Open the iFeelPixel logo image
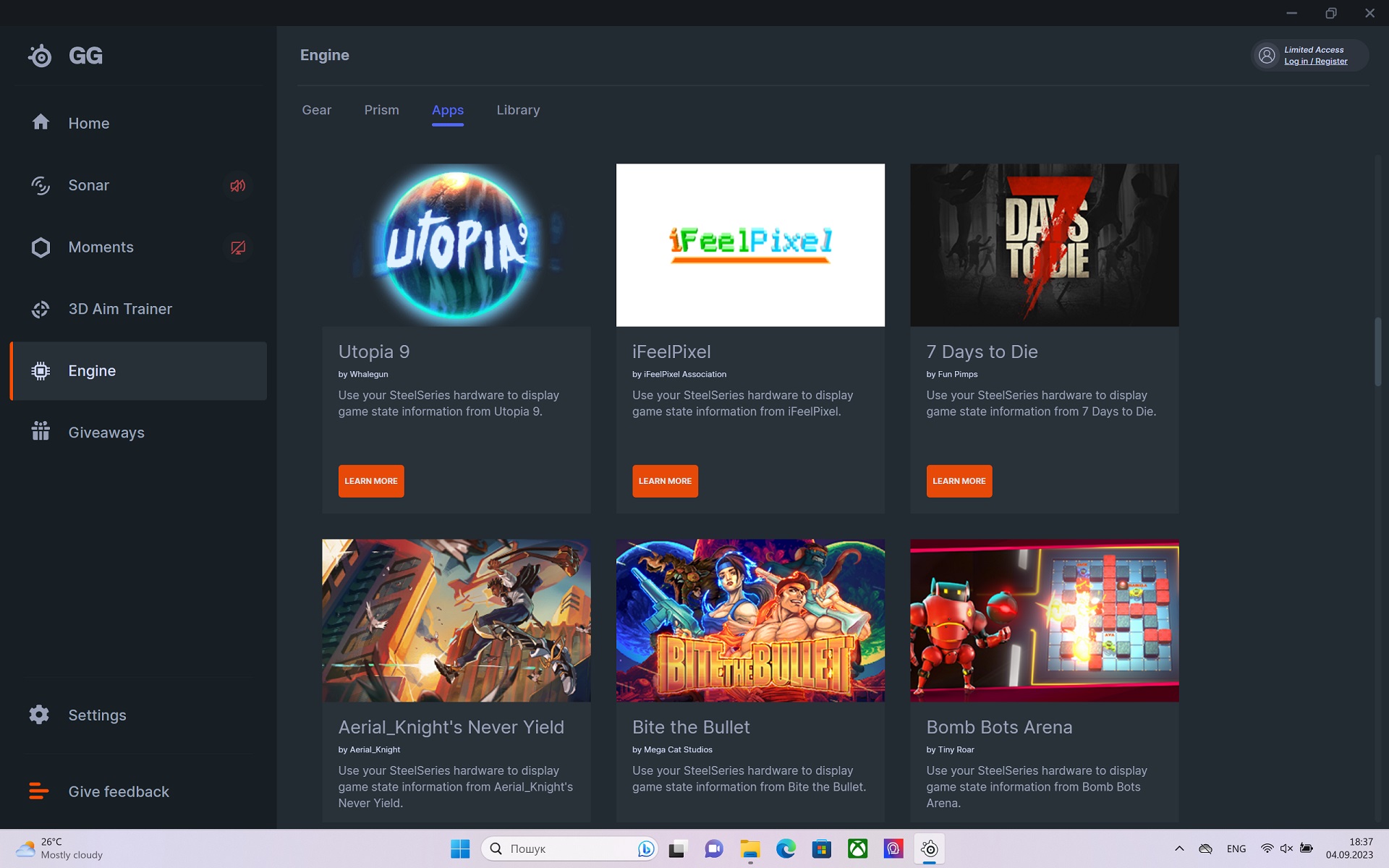Viewport: 1389px width, 868px height. [750, 244]
